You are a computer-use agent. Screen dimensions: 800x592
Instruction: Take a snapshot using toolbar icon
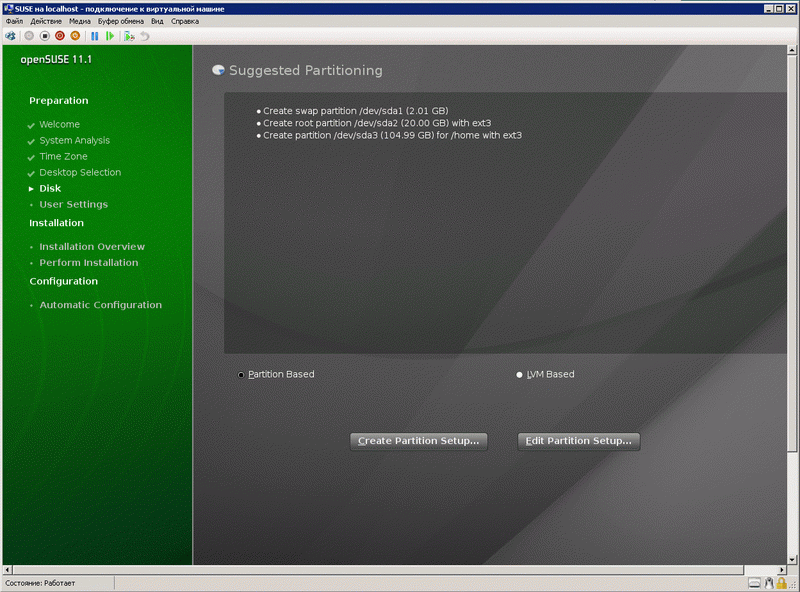coord(129,36)
